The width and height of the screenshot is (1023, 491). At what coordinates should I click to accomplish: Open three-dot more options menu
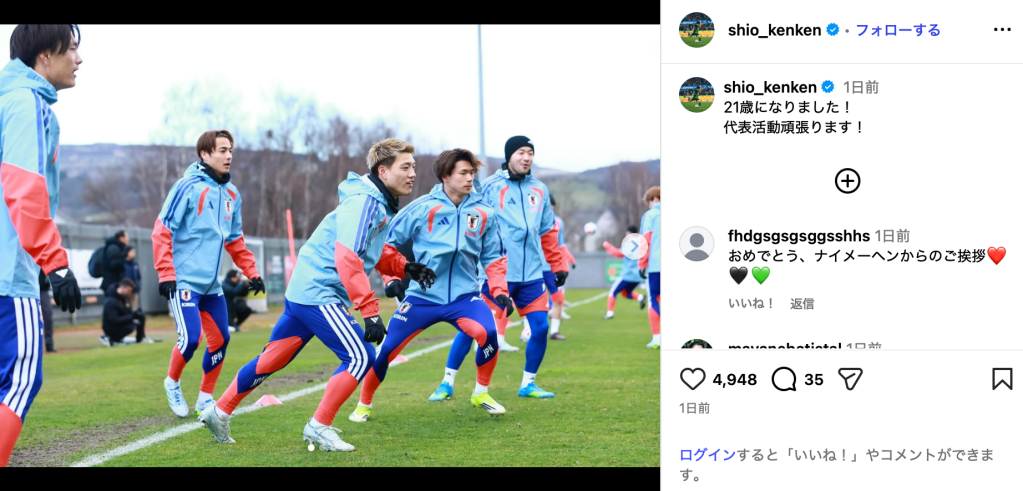pos(1002,30)
